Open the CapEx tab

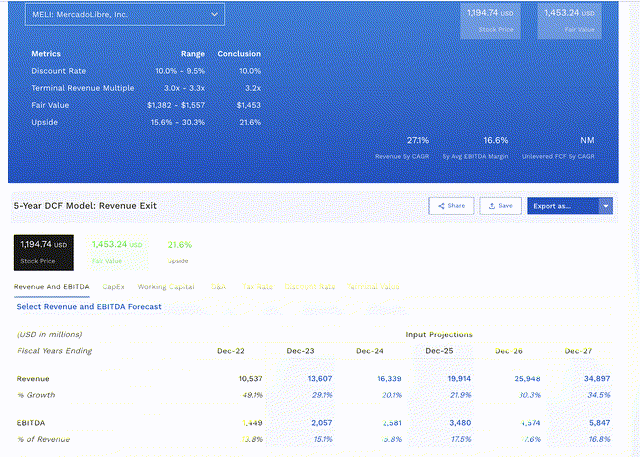tap(114, 287)
